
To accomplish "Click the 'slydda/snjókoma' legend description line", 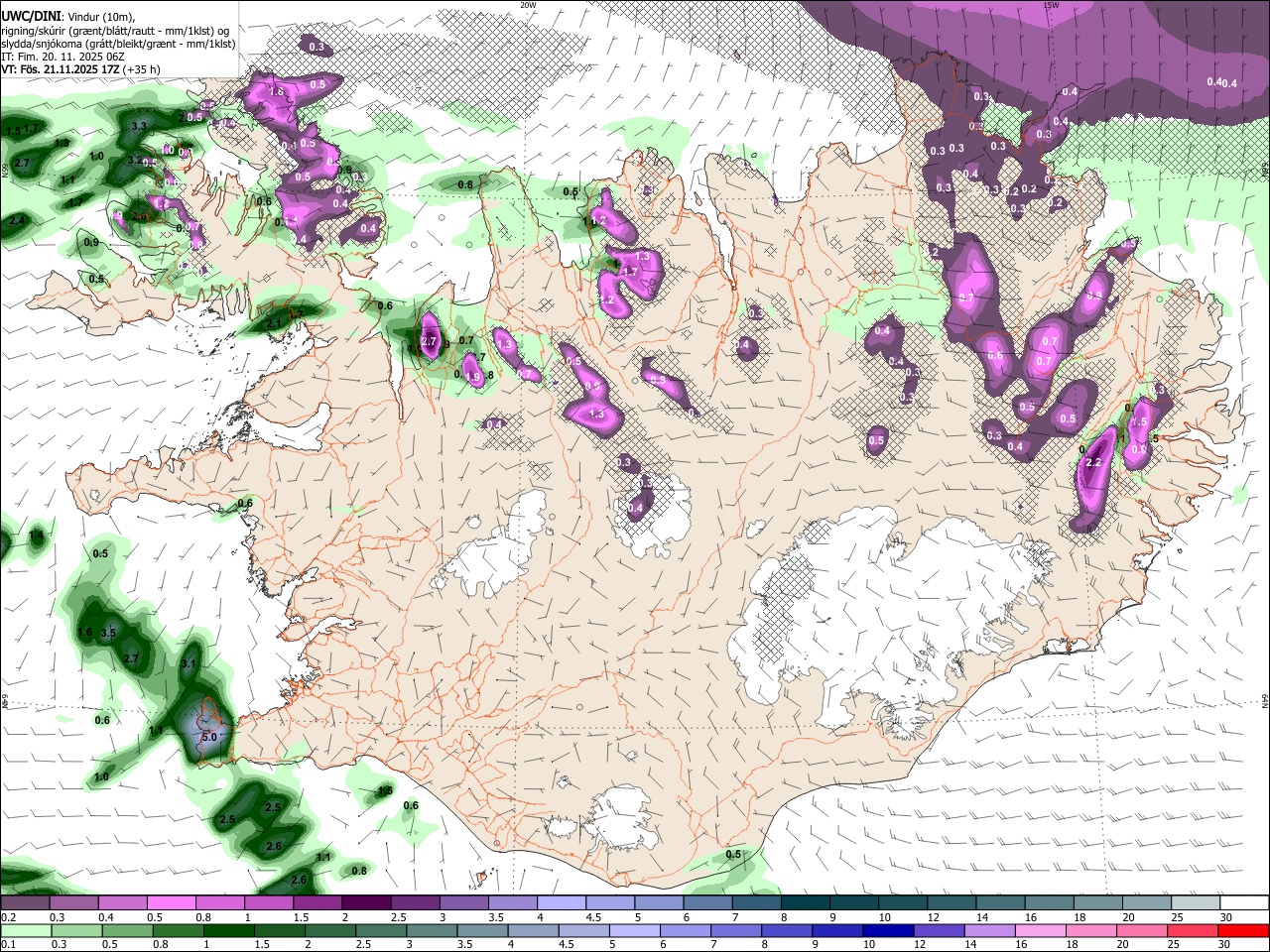I will 118,44.
